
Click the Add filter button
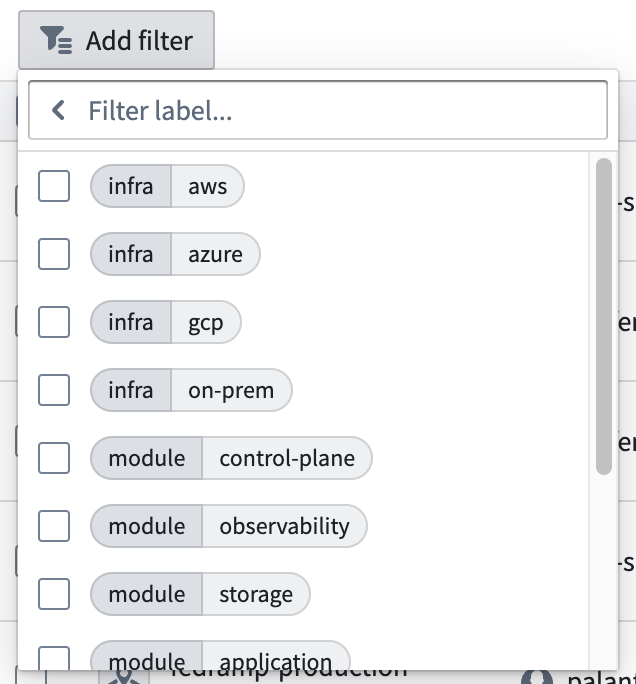[116, 40]
